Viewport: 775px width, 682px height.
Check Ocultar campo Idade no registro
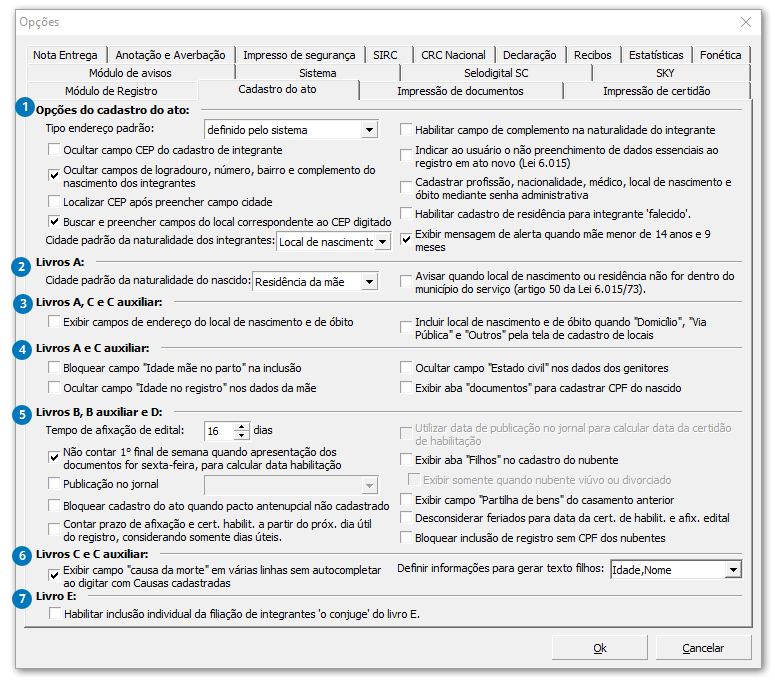pyautogui.click(x=54, y=387)
